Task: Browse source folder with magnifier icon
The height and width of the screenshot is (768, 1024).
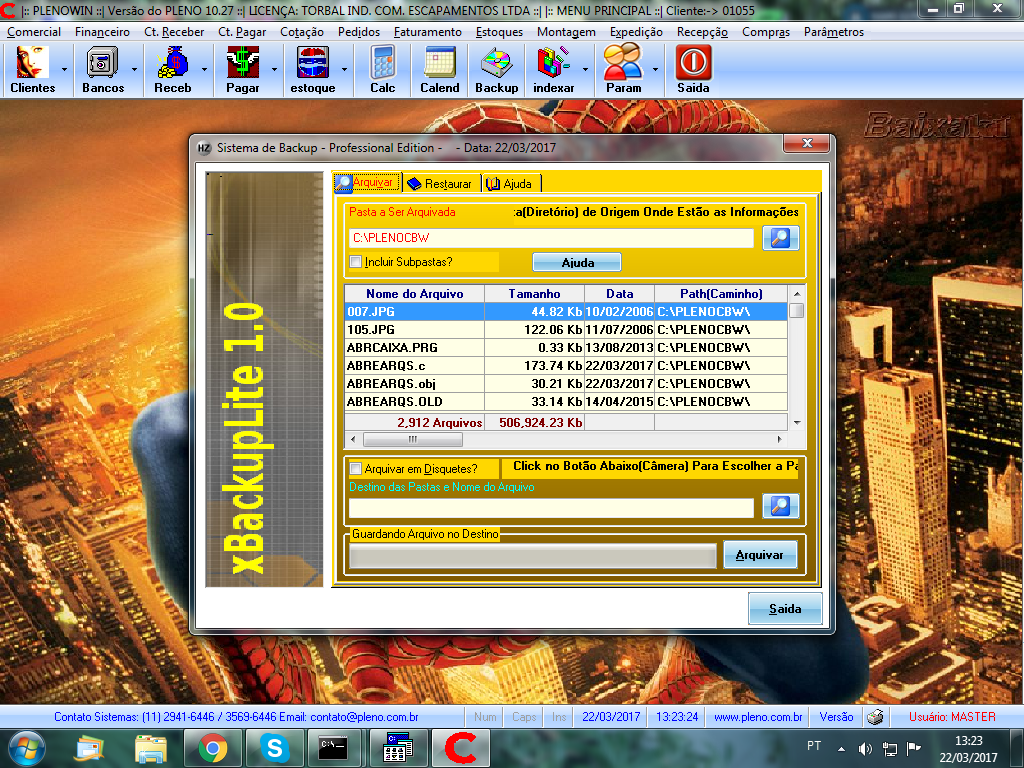Action: coord(780,238)
